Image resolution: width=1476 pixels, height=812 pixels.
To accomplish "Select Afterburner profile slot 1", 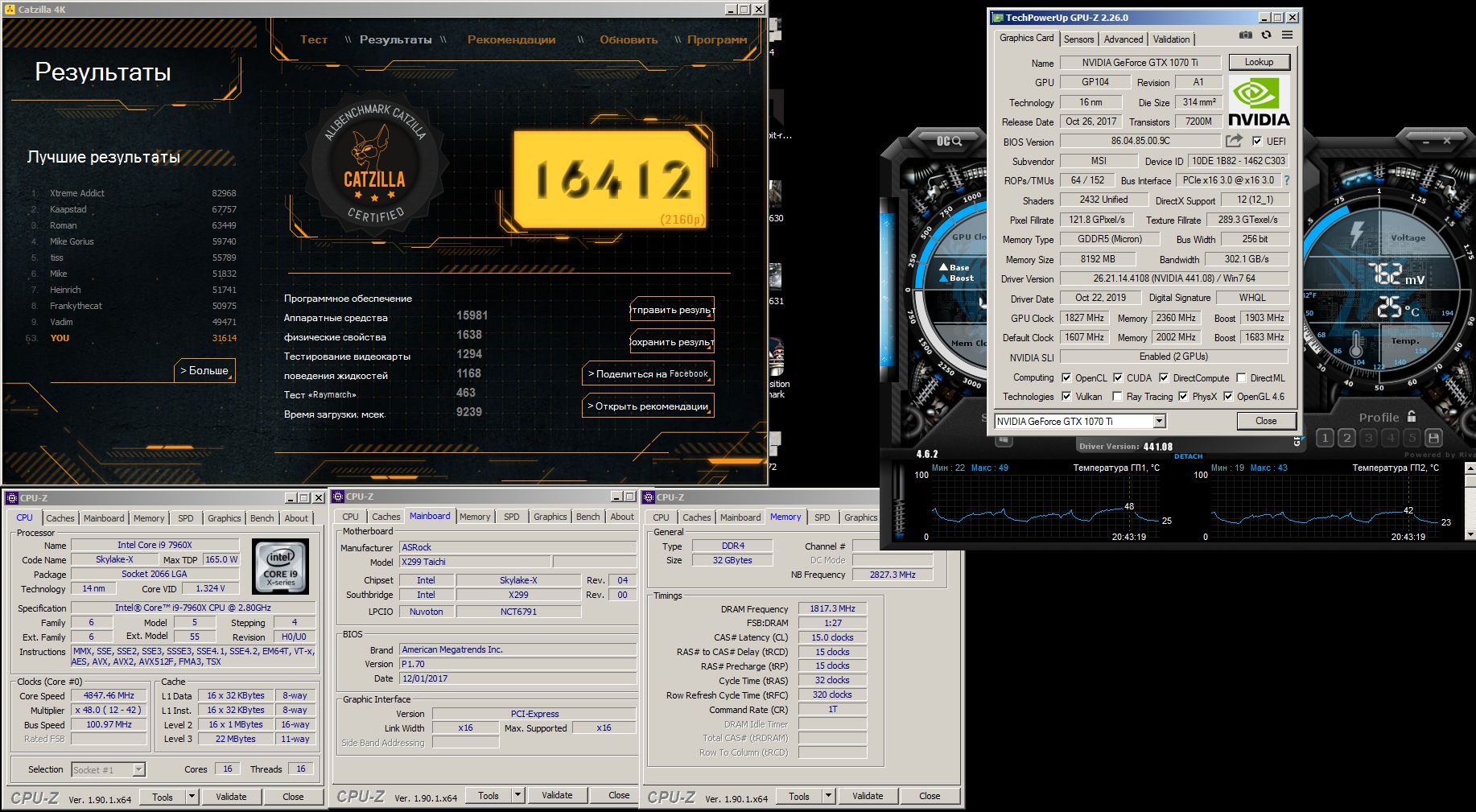I will [x=1325, y=438].
